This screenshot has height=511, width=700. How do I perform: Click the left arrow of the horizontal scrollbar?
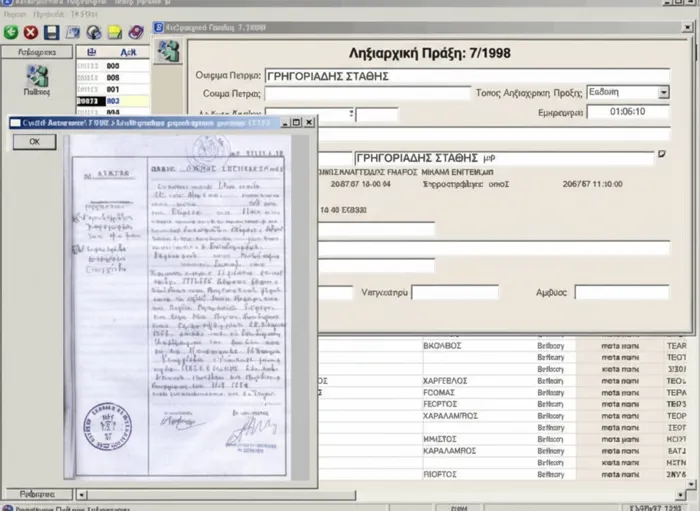click(79, 494)
